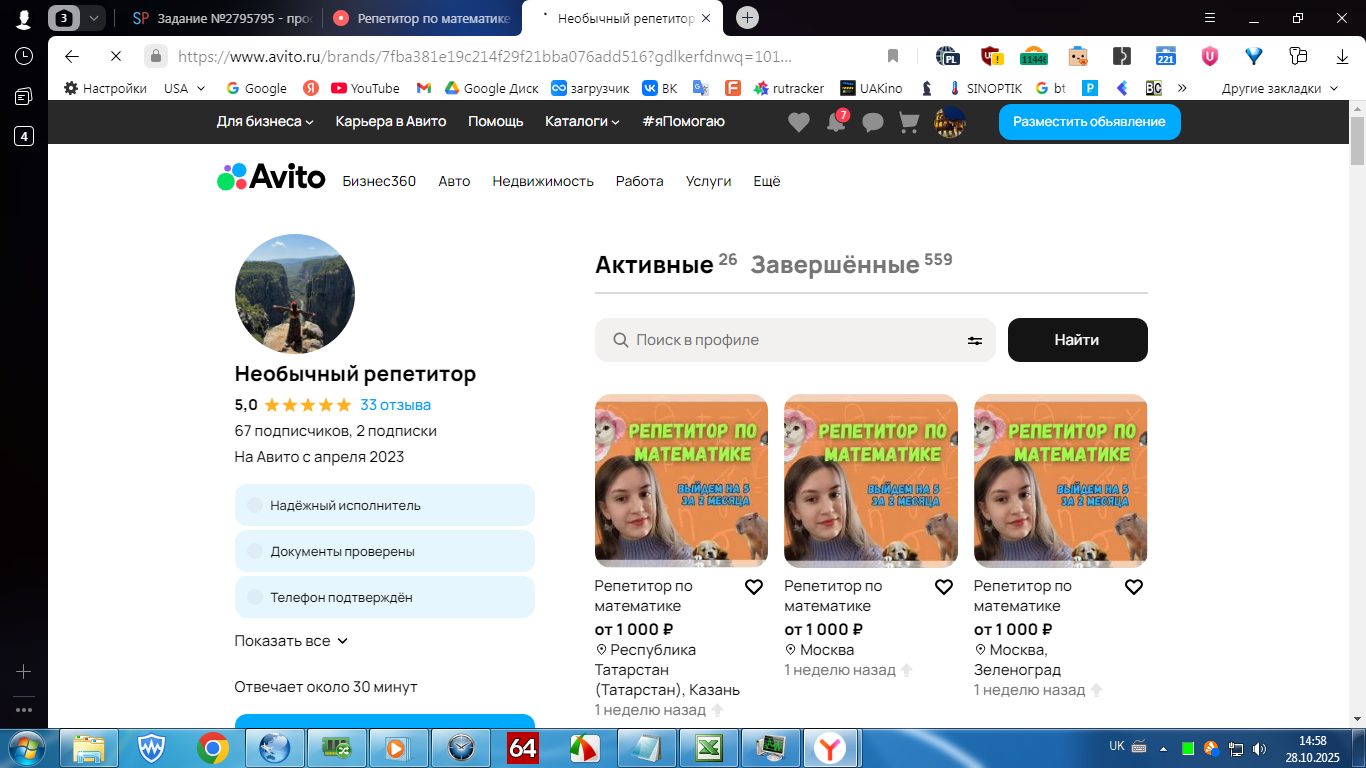Open the SINOPTIK bookmark
1366x768 pixels.
point(985,88)
